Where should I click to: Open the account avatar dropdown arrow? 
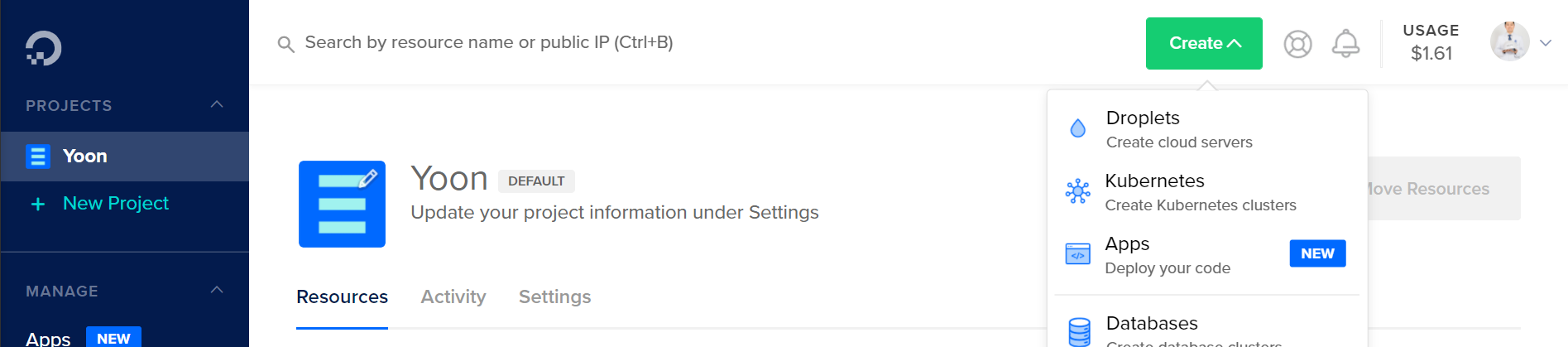(x=1545, y=43)
